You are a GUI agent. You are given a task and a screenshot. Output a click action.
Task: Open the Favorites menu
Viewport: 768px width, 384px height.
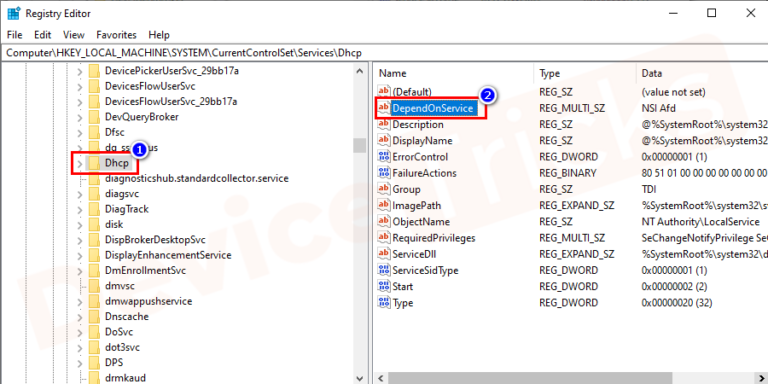(x=116, y=35)
